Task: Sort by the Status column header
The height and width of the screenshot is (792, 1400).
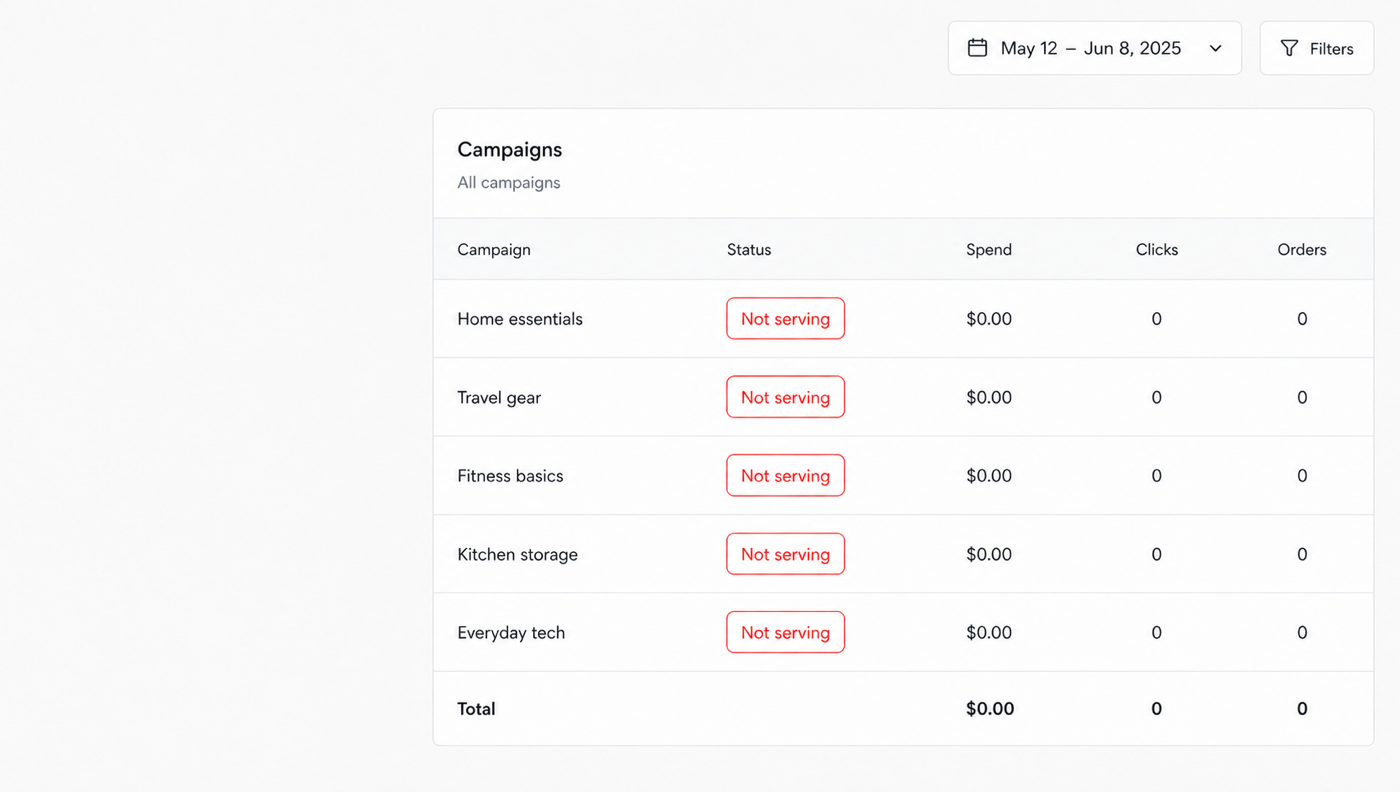Action: pyautogui.click(x=749, y=250)
